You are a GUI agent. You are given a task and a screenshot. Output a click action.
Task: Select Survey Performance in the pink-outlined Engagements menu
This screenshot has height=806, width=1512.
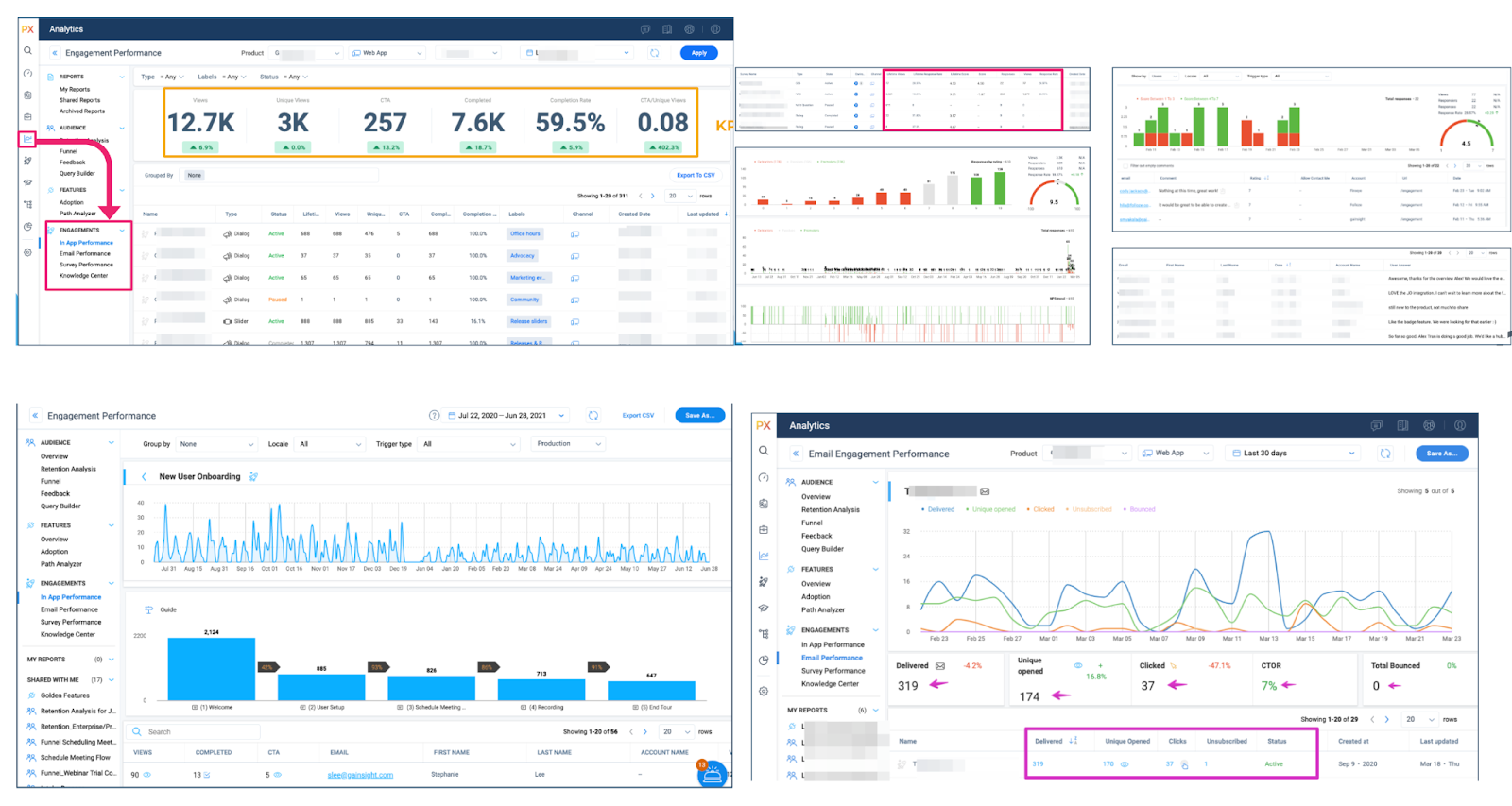pos(86,265)
